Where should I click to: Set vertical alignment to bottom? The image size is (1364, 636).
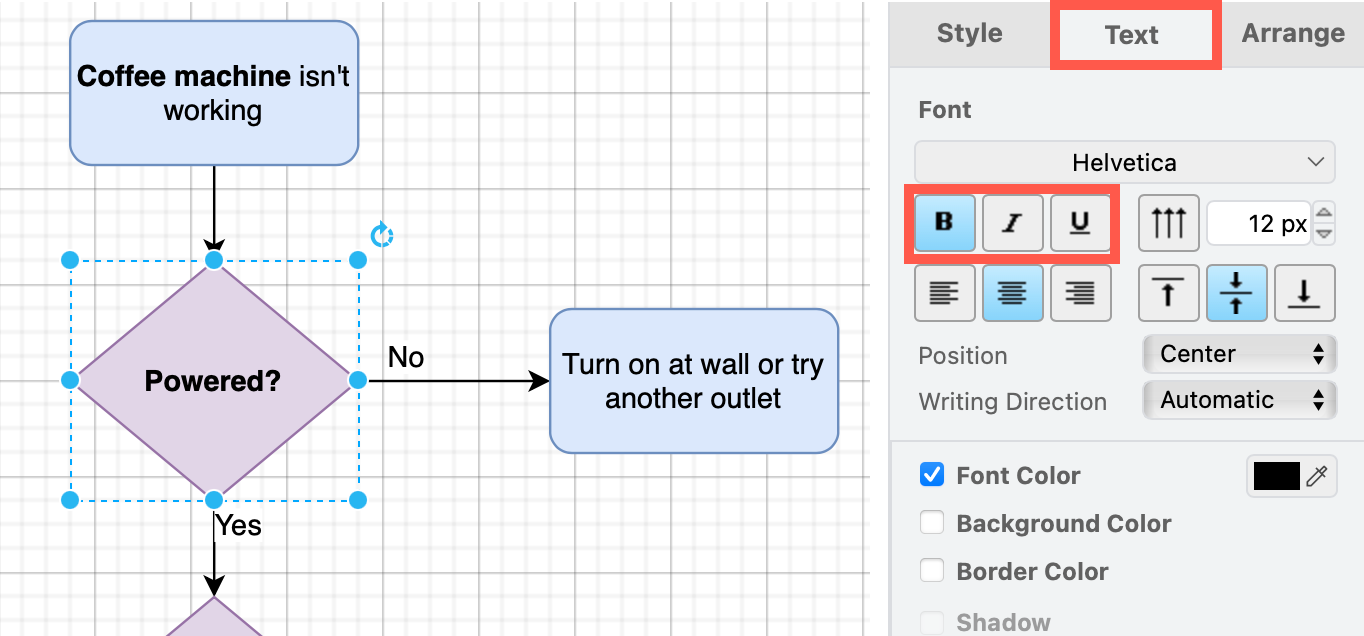pos(1304,292)
